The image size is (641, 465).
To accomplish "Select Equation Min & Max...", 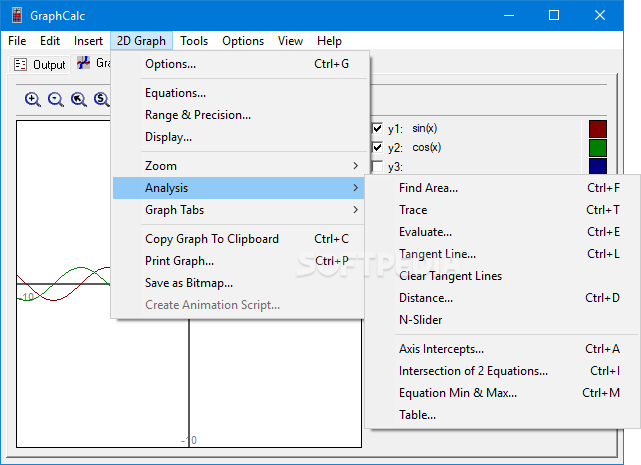I will click(x=502, y=393).
